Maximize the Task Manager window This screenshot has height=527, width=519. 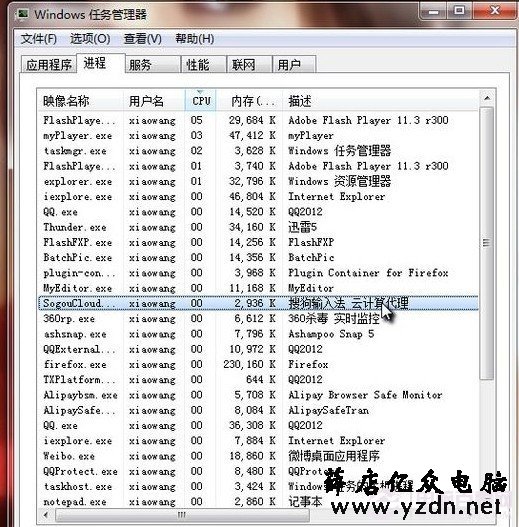(x=459, y=11)
